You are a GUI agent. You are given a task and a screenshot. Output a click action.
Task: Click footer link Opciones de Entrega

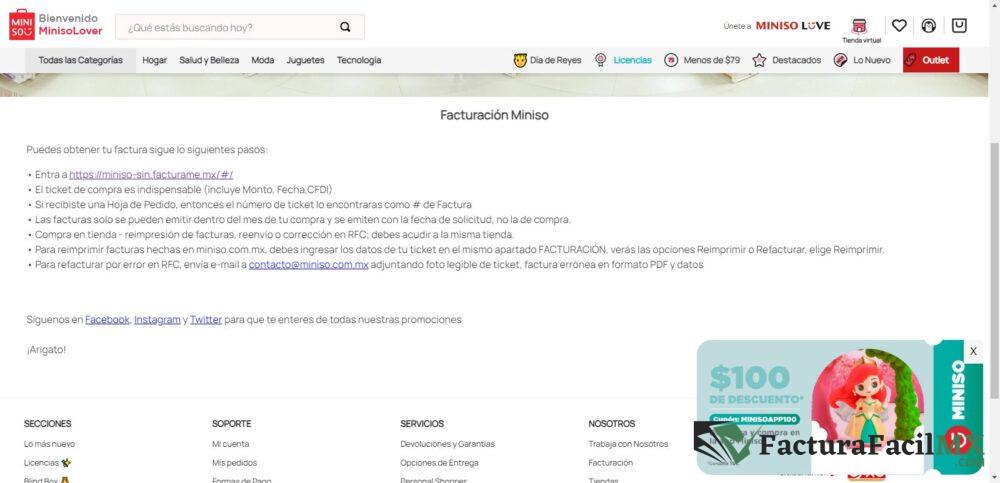[x=439, y=463]
